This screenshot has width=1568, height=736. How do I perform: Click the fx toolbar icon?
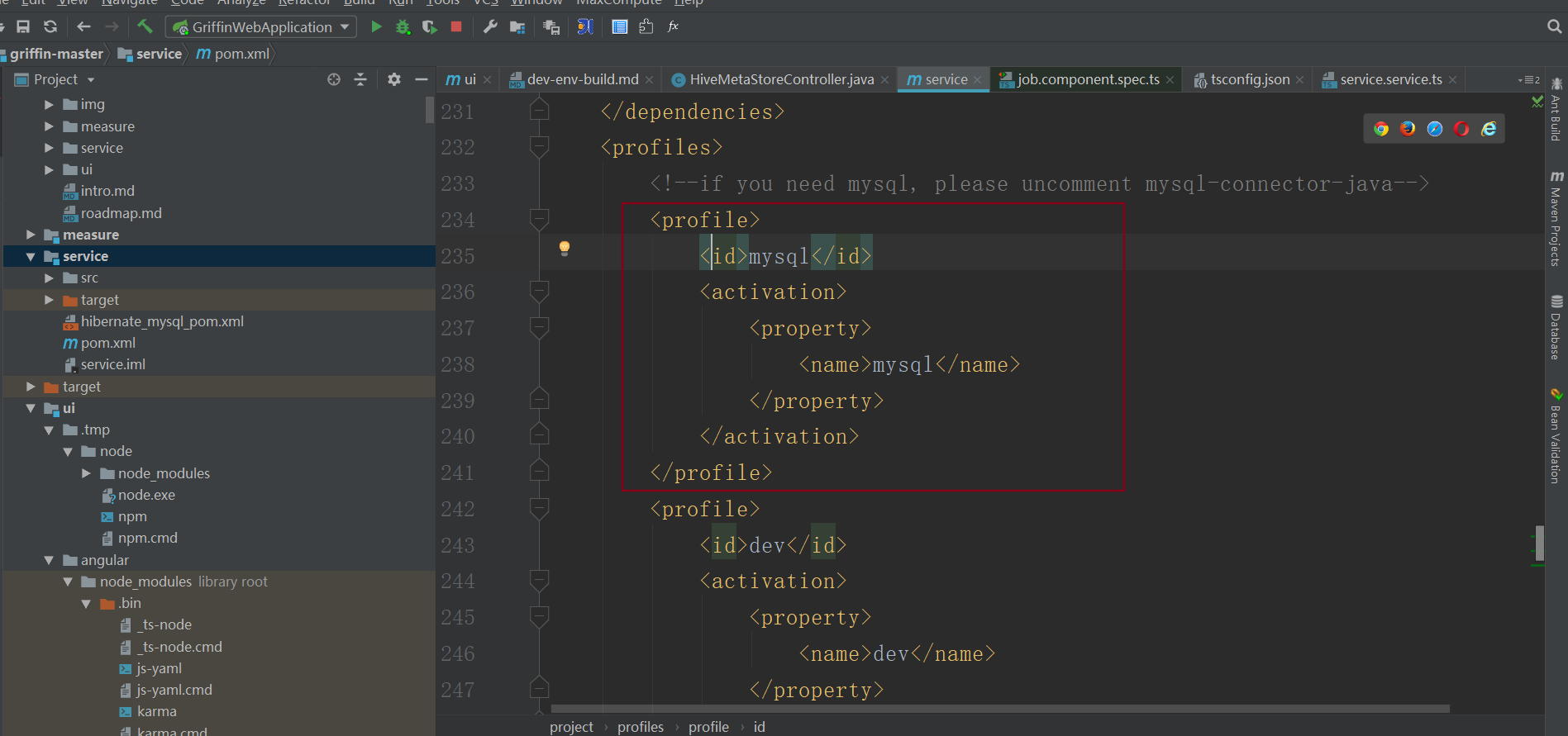tap(673, 26)
